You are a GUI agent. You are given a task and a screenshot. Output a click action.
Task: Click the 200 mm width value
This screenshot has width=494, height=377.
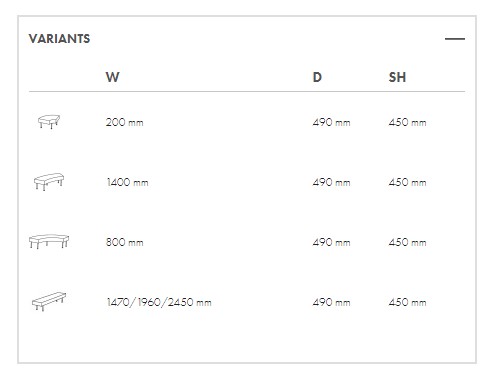(x=125, y=122)
